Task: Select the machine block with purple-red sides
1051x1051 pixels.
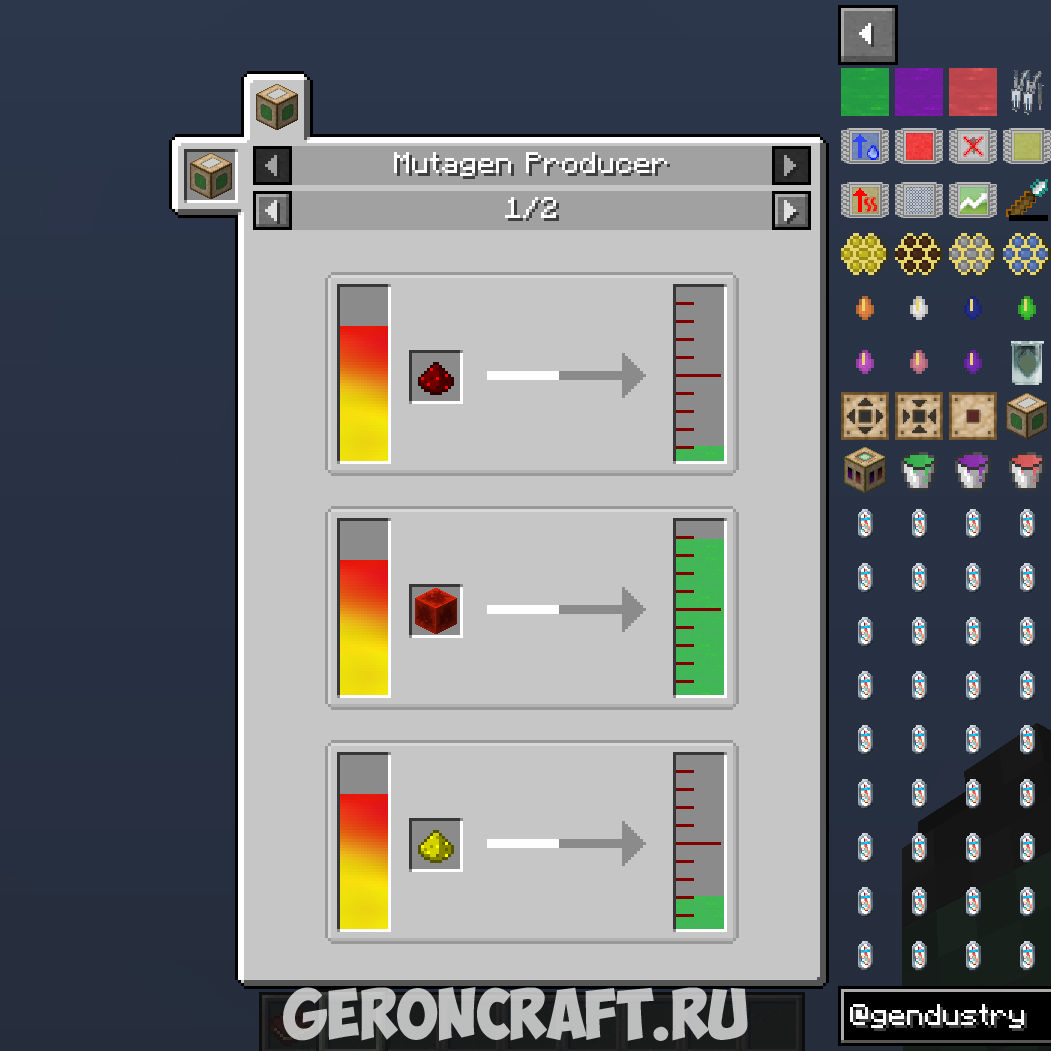Action: point(865,470)
